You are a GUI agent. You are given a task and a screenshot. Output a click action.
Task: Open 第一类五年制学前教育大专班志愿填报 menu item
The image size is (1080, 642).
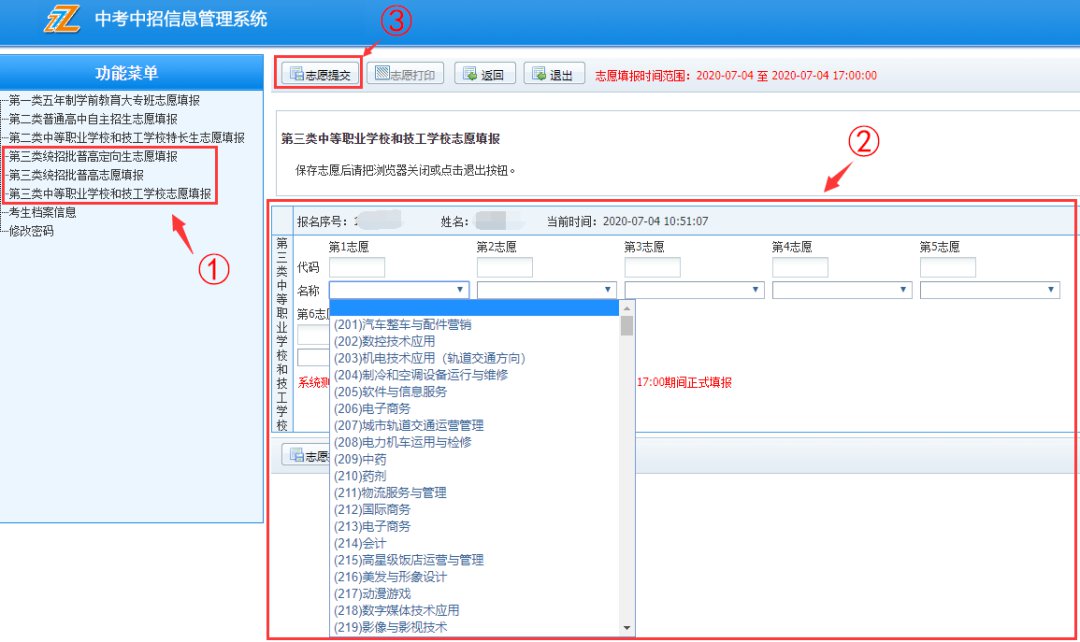point(104,101)
